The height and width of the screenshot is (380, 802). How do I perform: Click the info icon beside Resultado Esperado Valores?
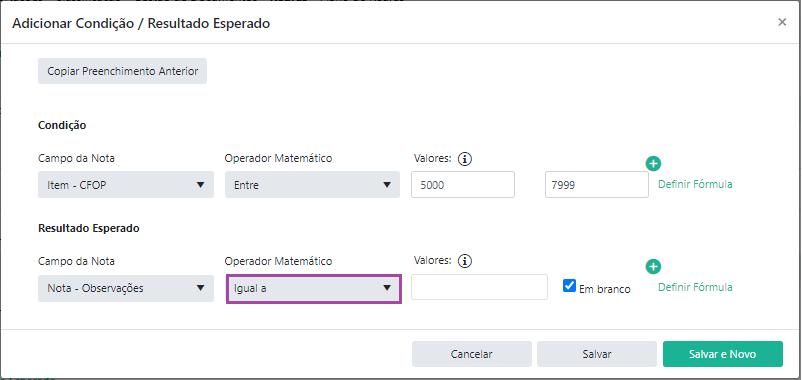pyautogui.click(x=464, y=261)
